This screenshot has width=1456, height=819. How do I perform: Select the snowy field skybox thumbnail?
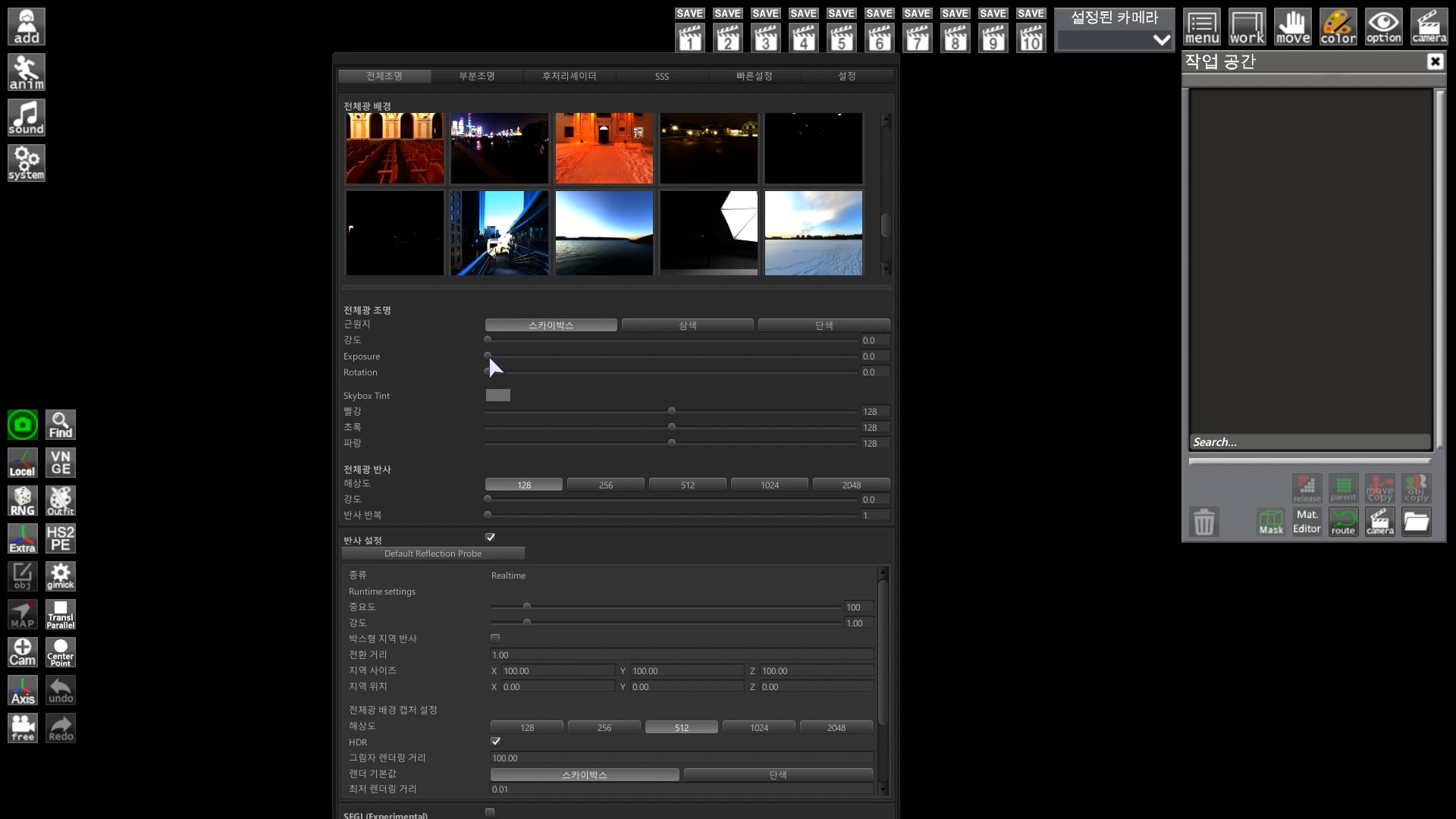click(814, 233)
